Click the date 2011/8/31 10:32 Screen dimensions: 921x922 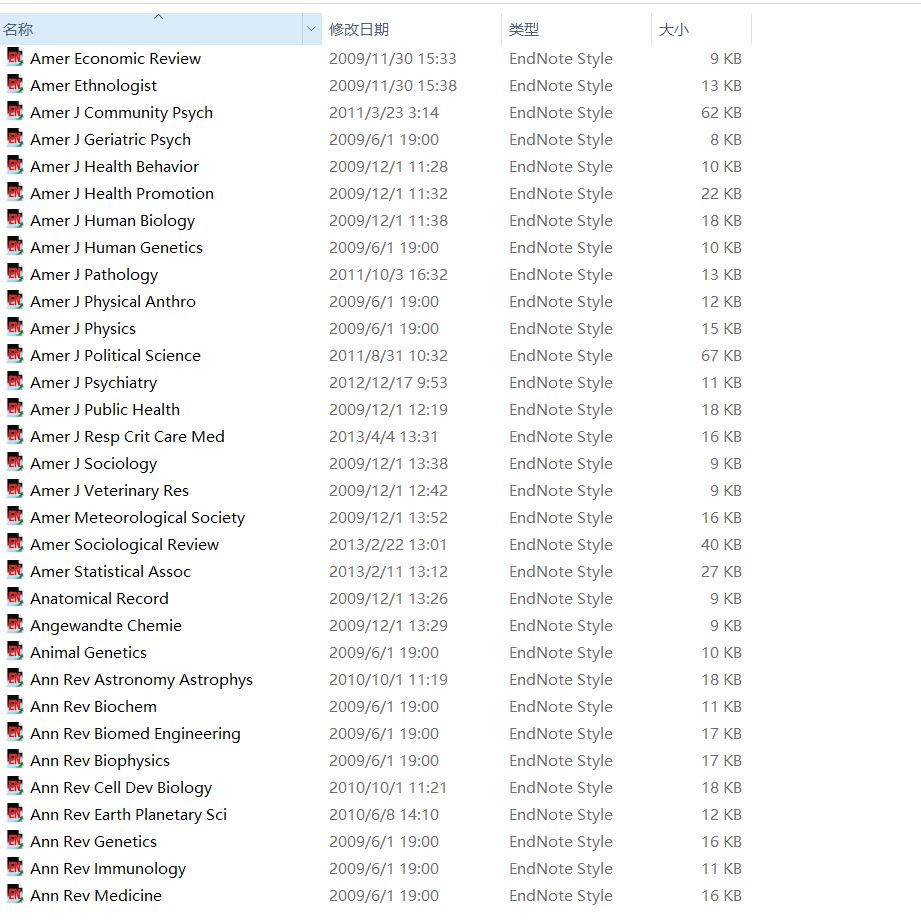(388, 355)
